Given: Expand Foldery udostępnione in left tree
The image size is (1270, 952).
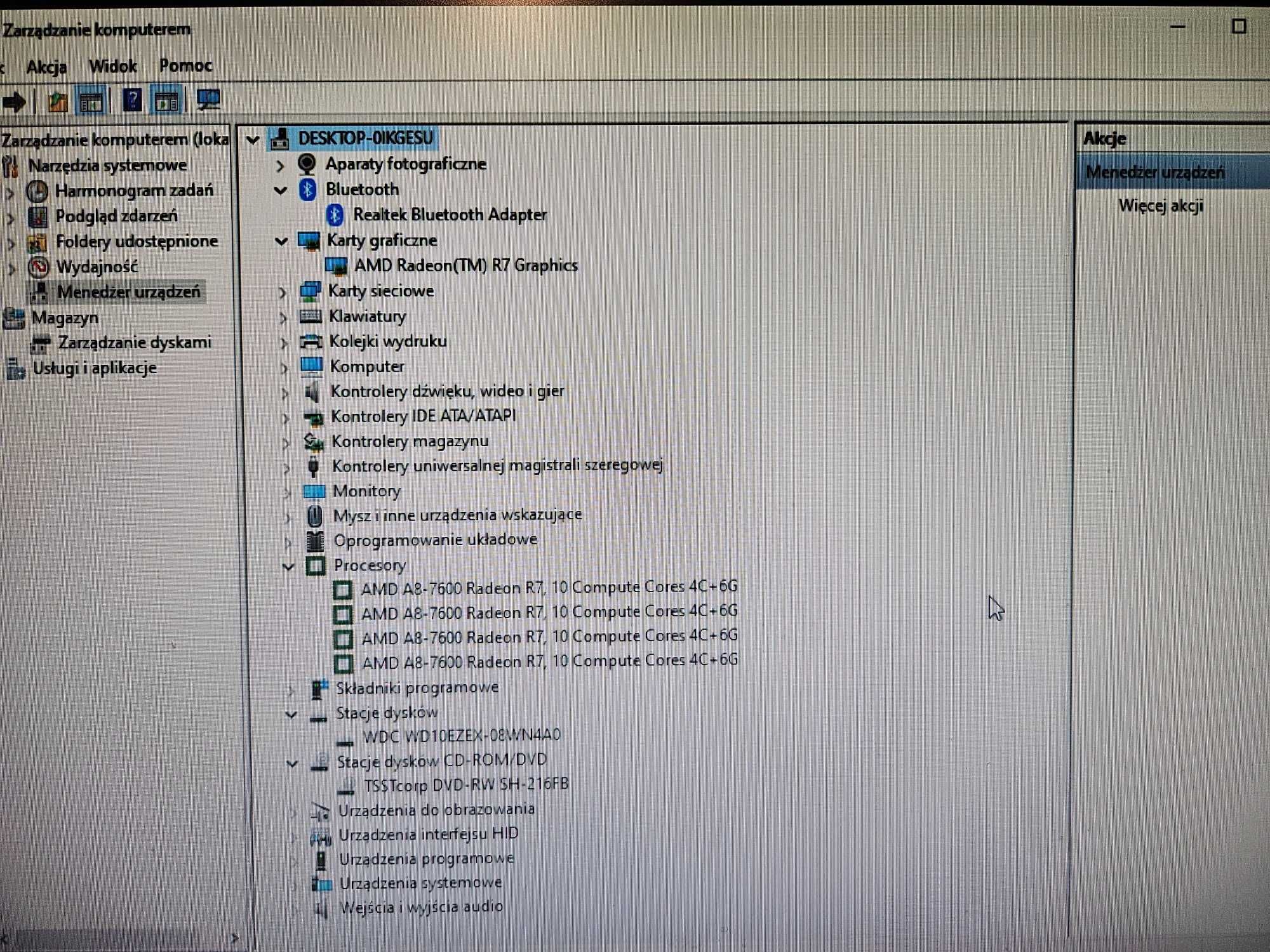Looking at the screenshot, I should 11,243.
